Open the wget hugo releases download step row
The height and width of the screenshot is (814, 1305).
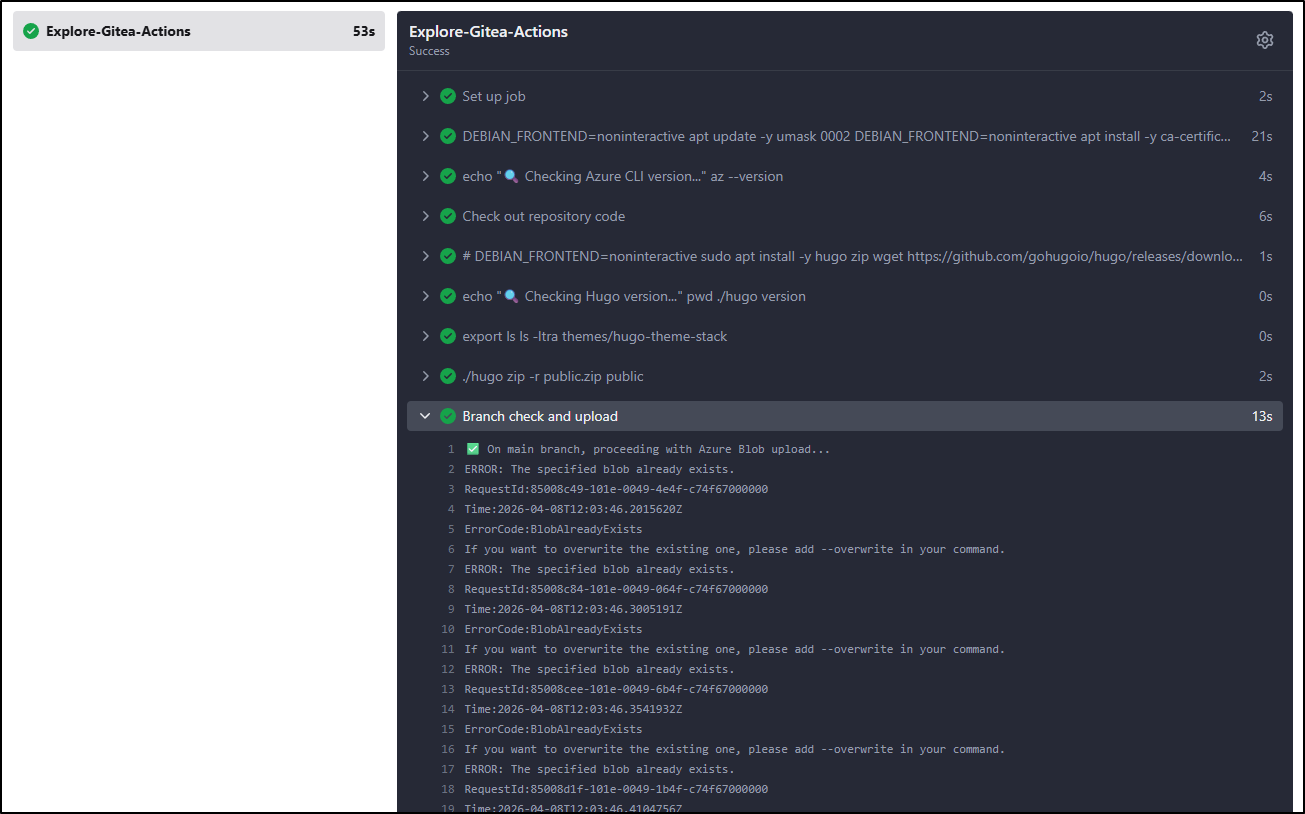point(852,256)
